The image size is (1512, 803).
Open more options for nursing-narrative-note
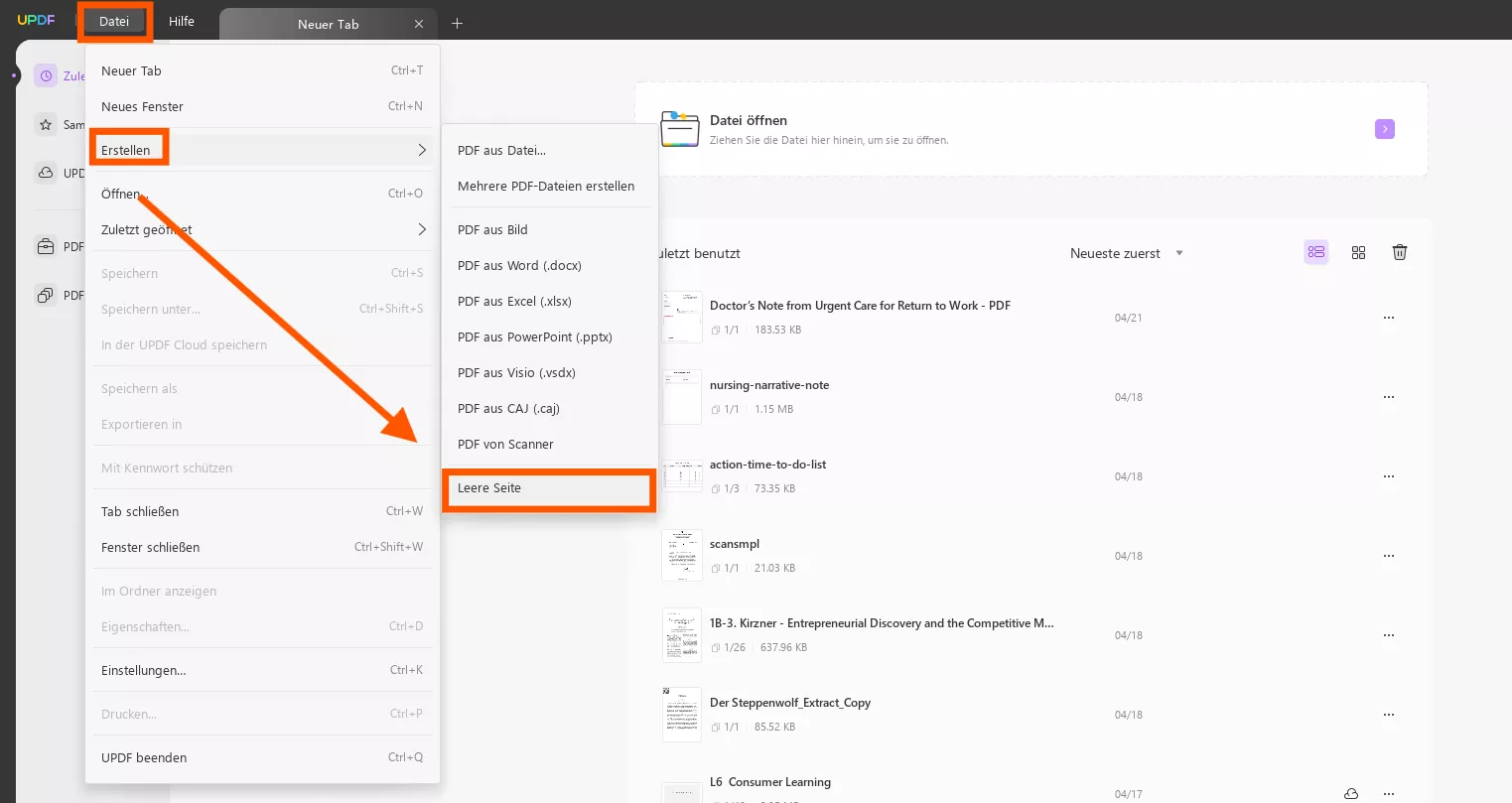pyautogui.click(x=1389, y=397)
